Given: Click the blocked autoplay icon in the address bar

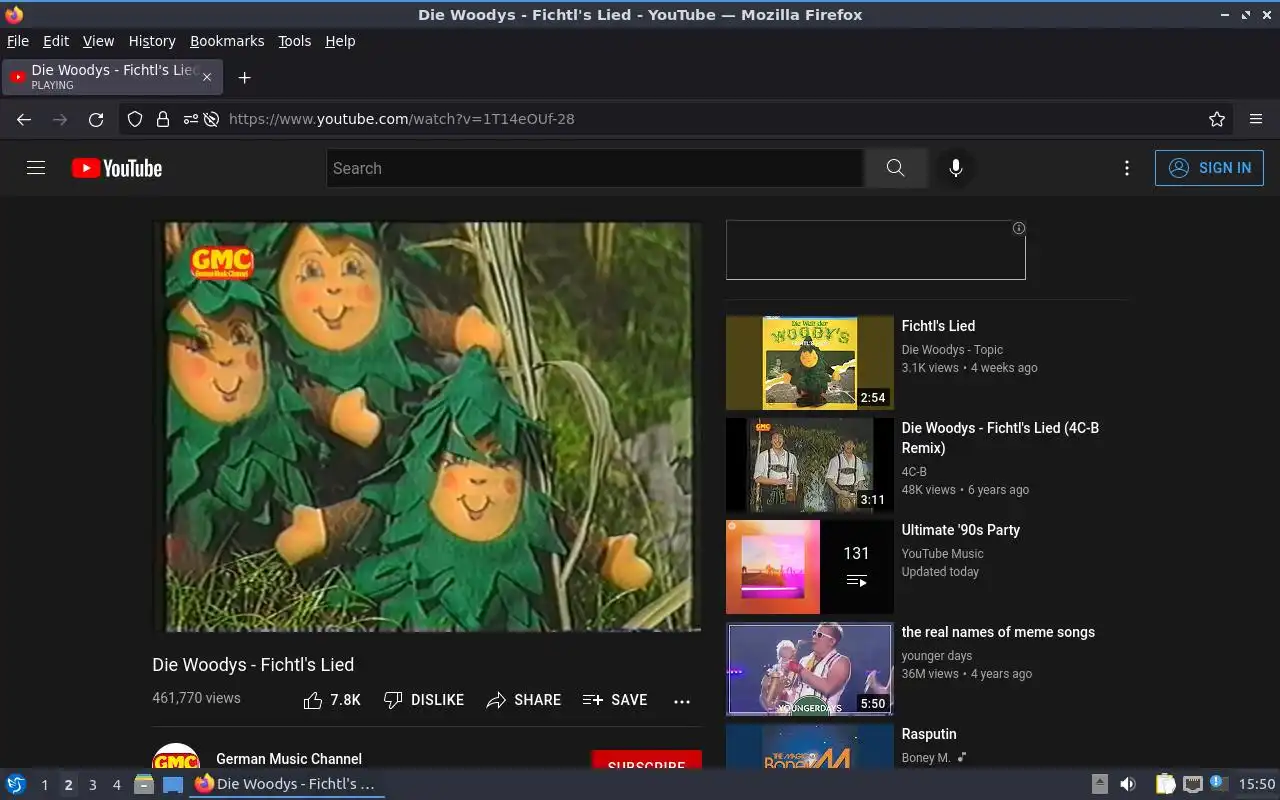Looking at the screenshot, I should [211, 119].
